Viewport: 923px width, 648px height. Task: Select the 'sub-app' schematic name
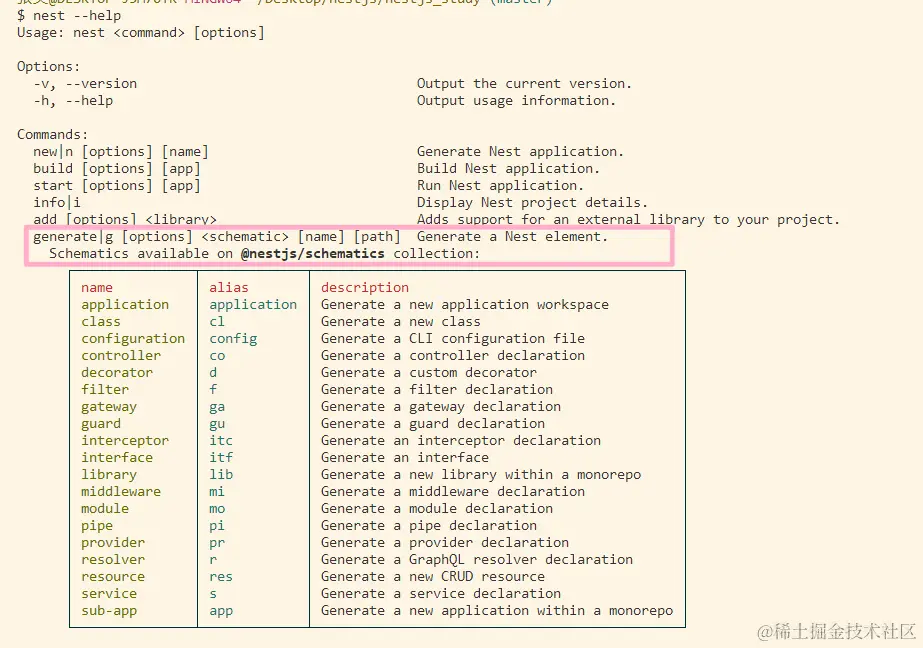coord(109,611)
